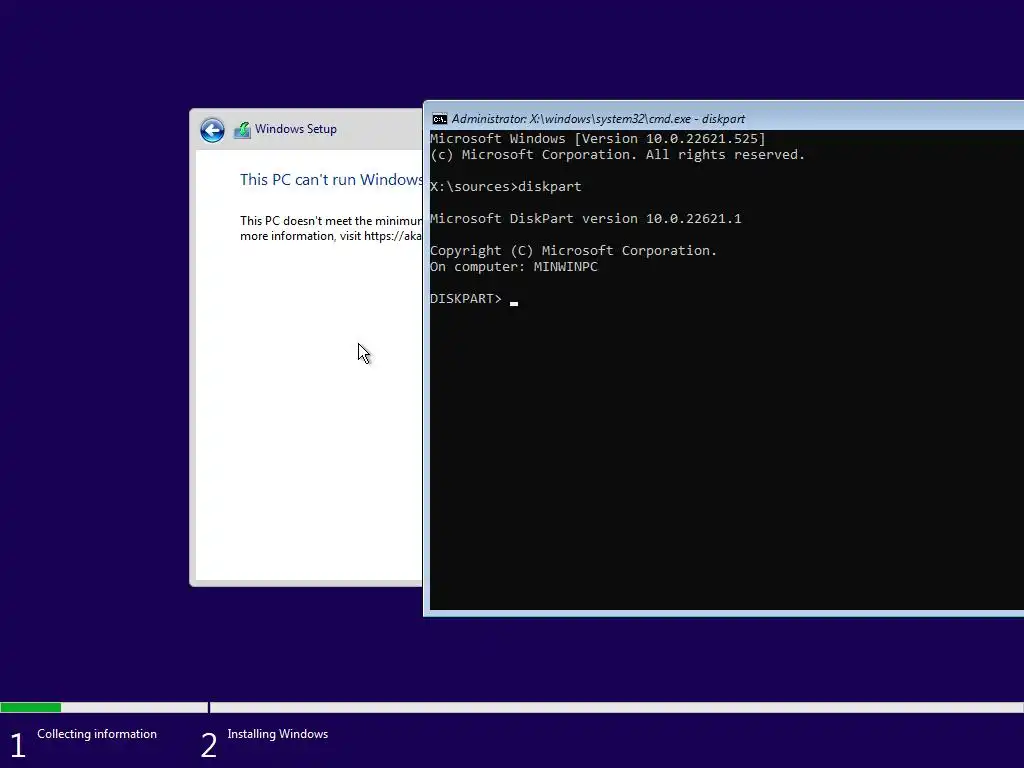
Task: Click the DISKPART> prompt line
Action: (473, 299)
